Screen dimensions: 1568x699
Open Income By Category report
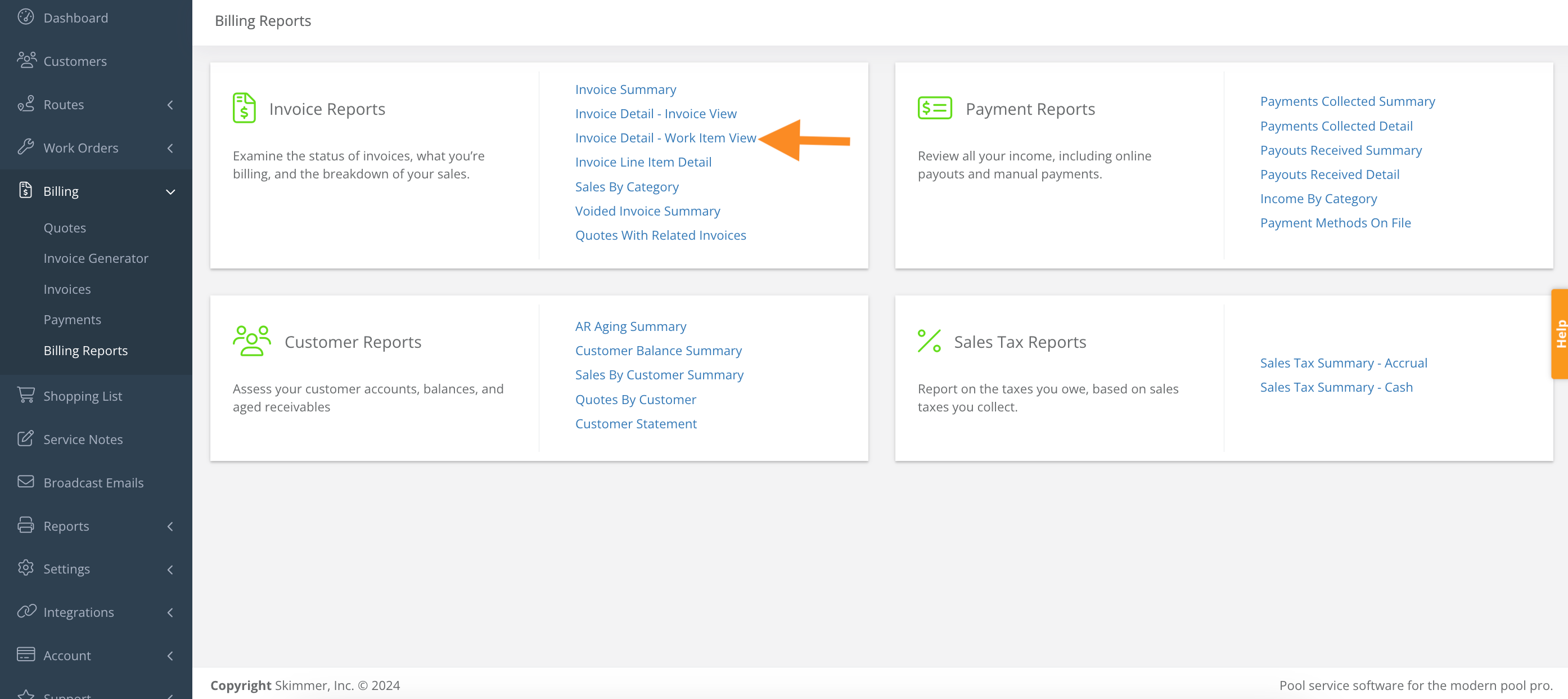click(1318, 199)
